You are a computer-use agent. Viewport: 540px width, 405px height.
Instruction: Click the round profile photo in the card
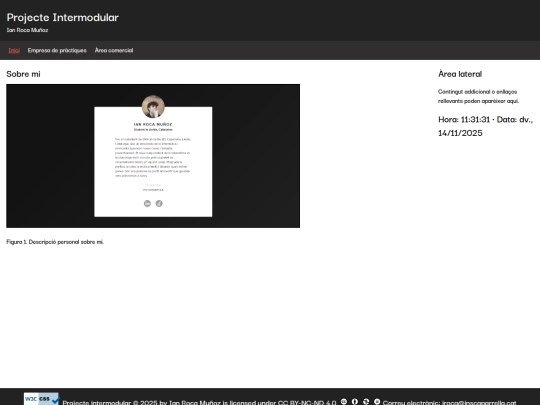point(153,106)
